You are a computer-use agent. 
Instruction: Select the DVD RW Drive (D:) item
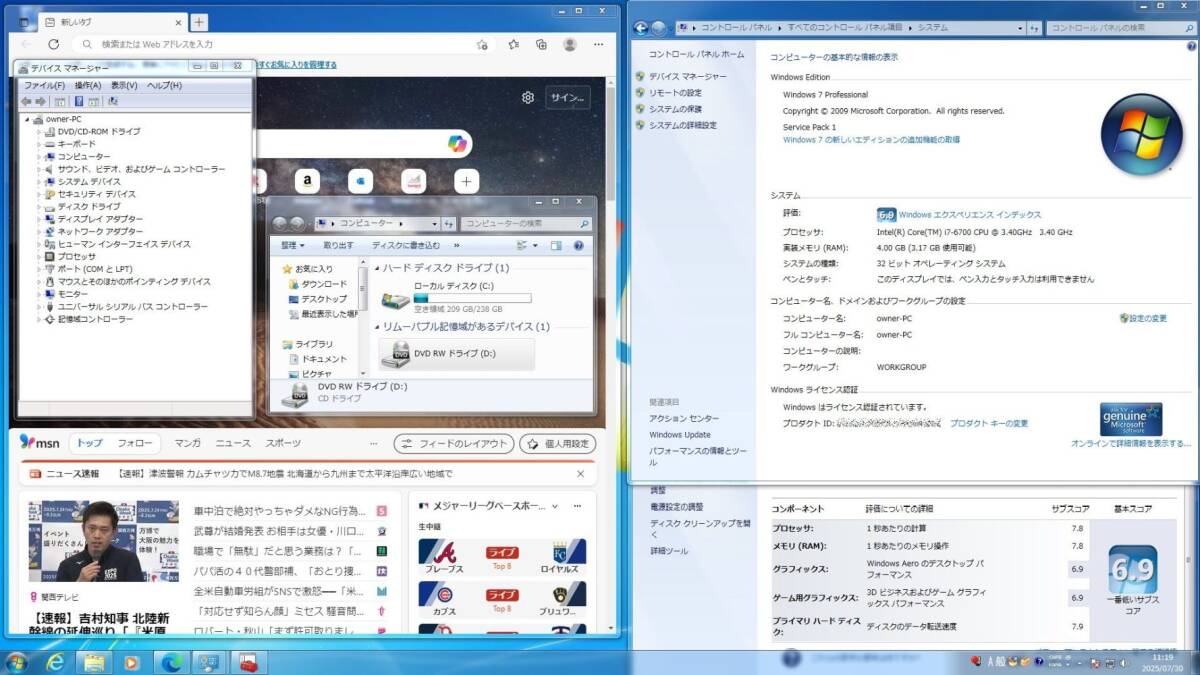coord(456,354)
